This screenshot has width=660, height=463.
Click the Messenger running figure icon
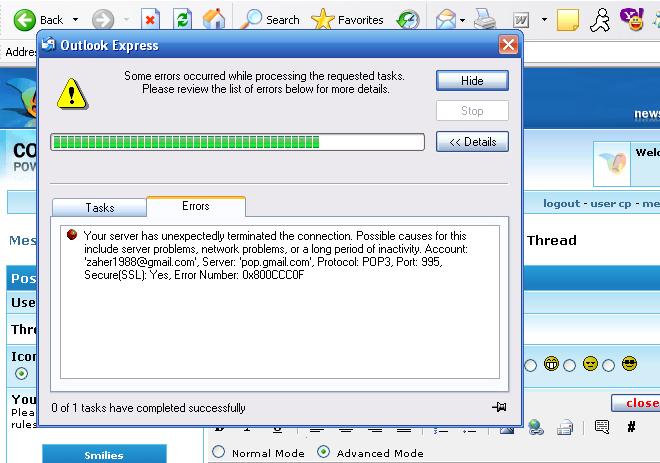coord(600,20)
